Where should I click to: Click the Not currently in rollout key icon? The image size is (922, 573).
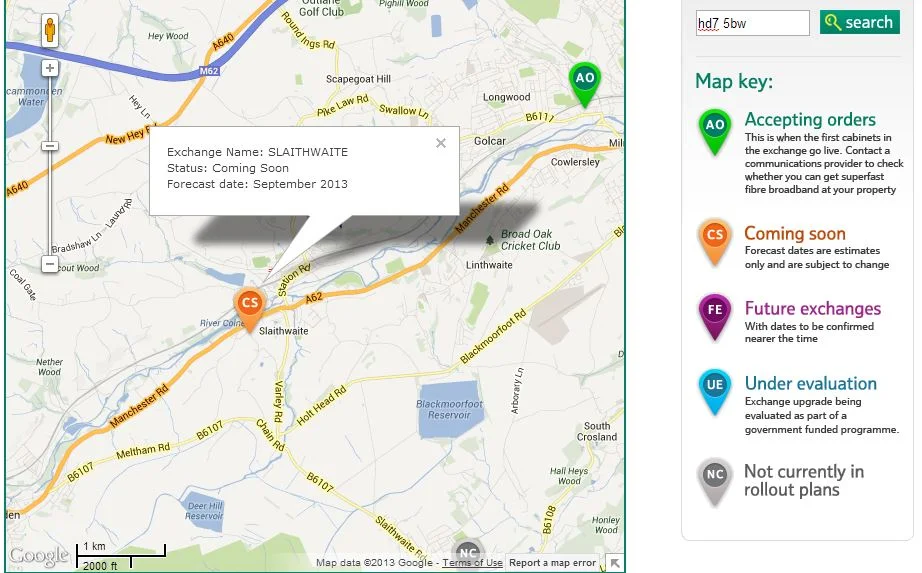[714, 482]
